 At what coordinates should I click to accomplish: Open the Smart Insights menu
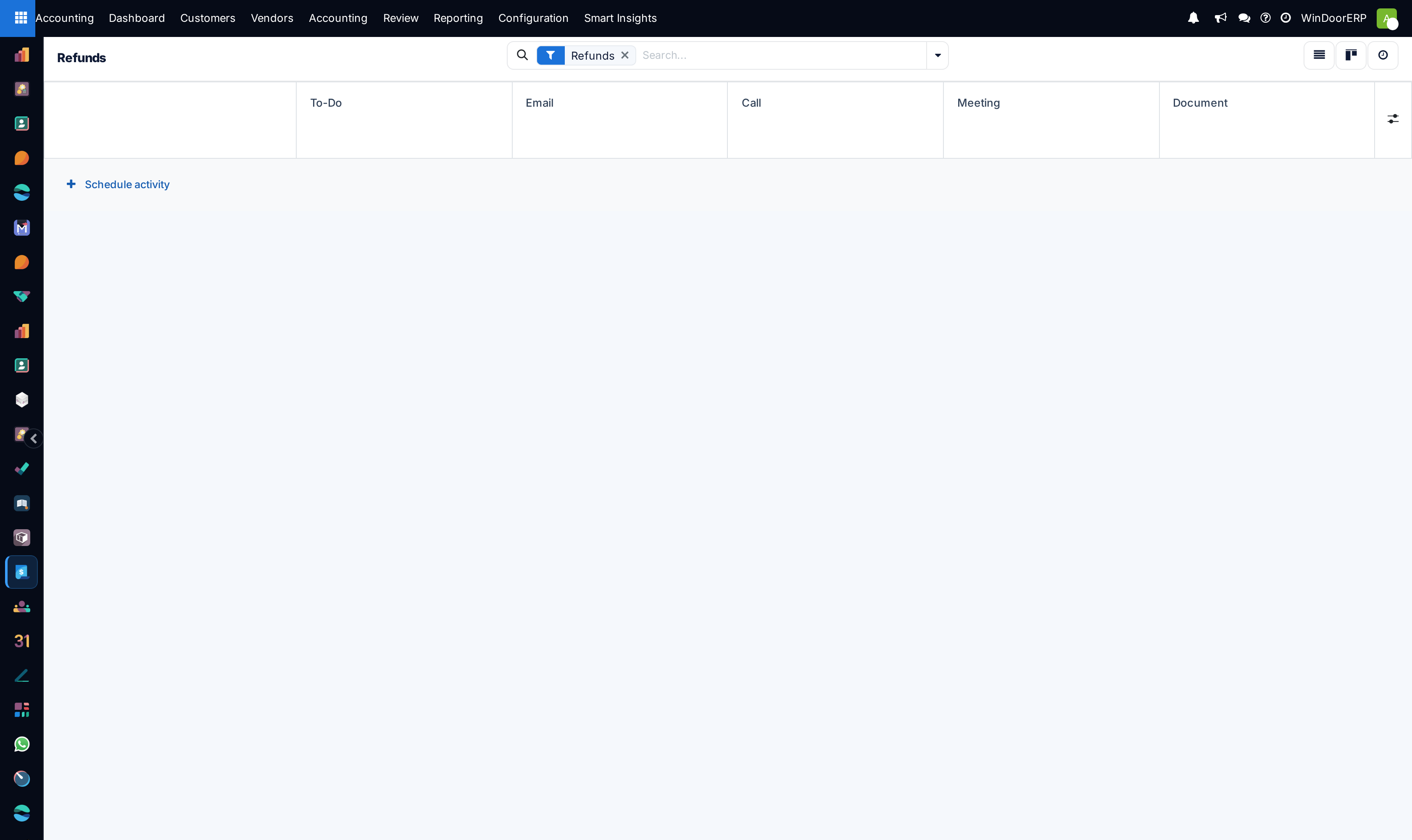(620, 18)
